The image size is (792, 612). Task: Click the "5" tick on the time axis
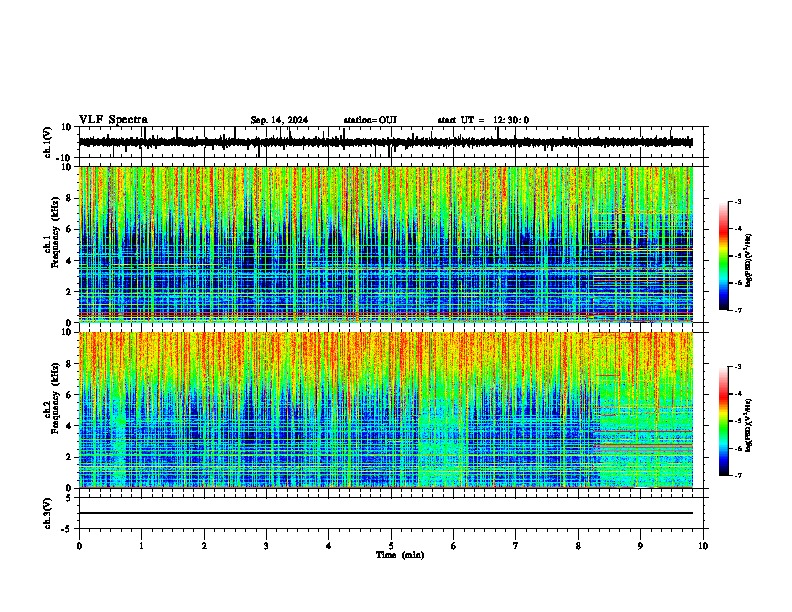coord(391,546)
